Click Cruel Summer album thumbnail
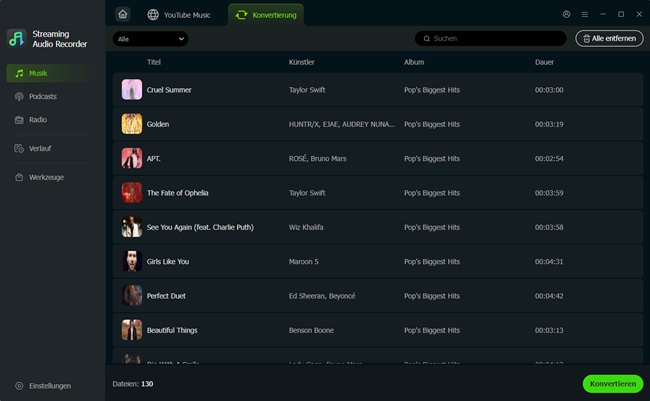The image size is (650, 401). coord(132,90)
